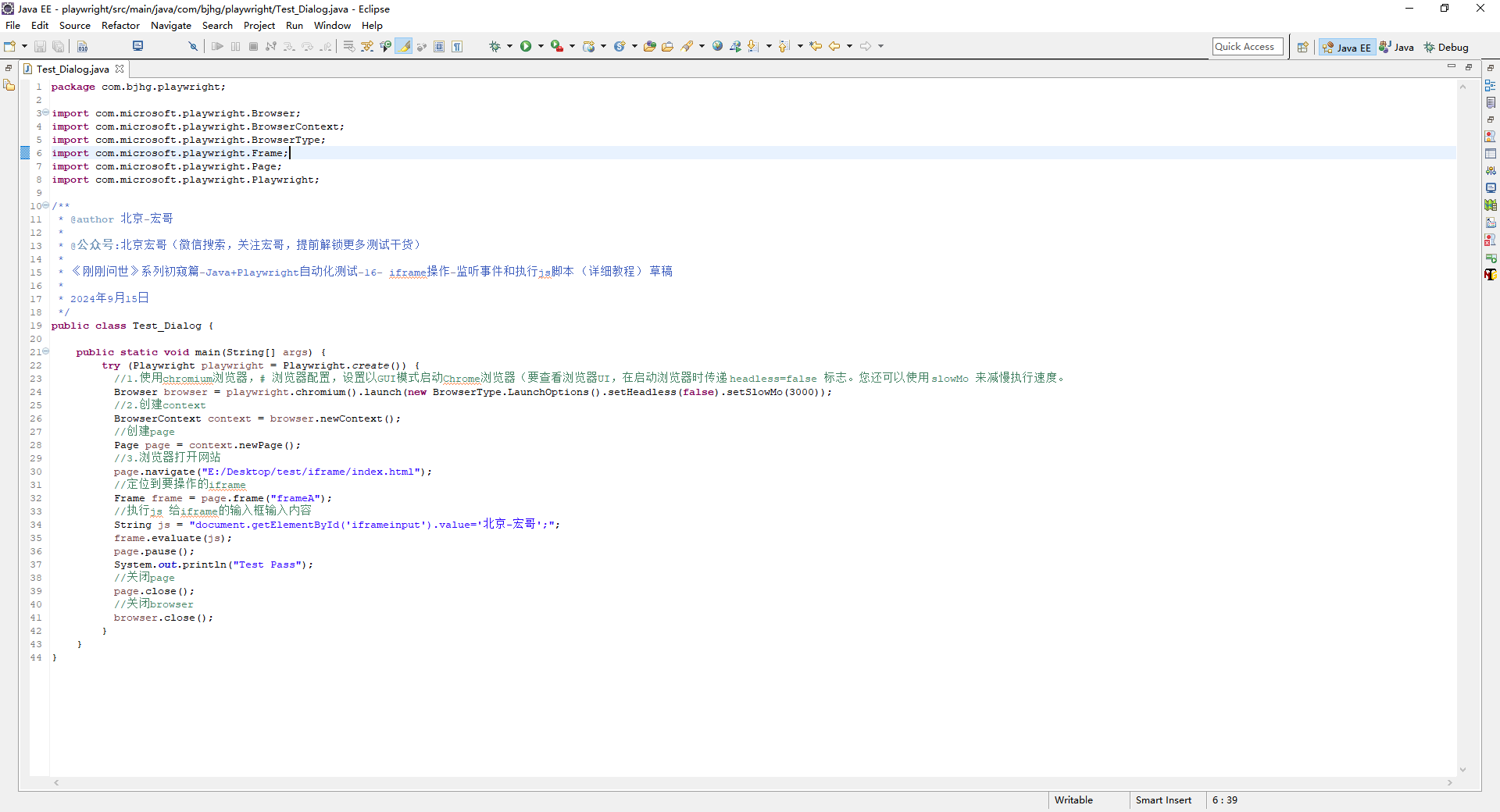Click the Open Perspective icon
The image size is (1500, 812).
coord(1302,48)
